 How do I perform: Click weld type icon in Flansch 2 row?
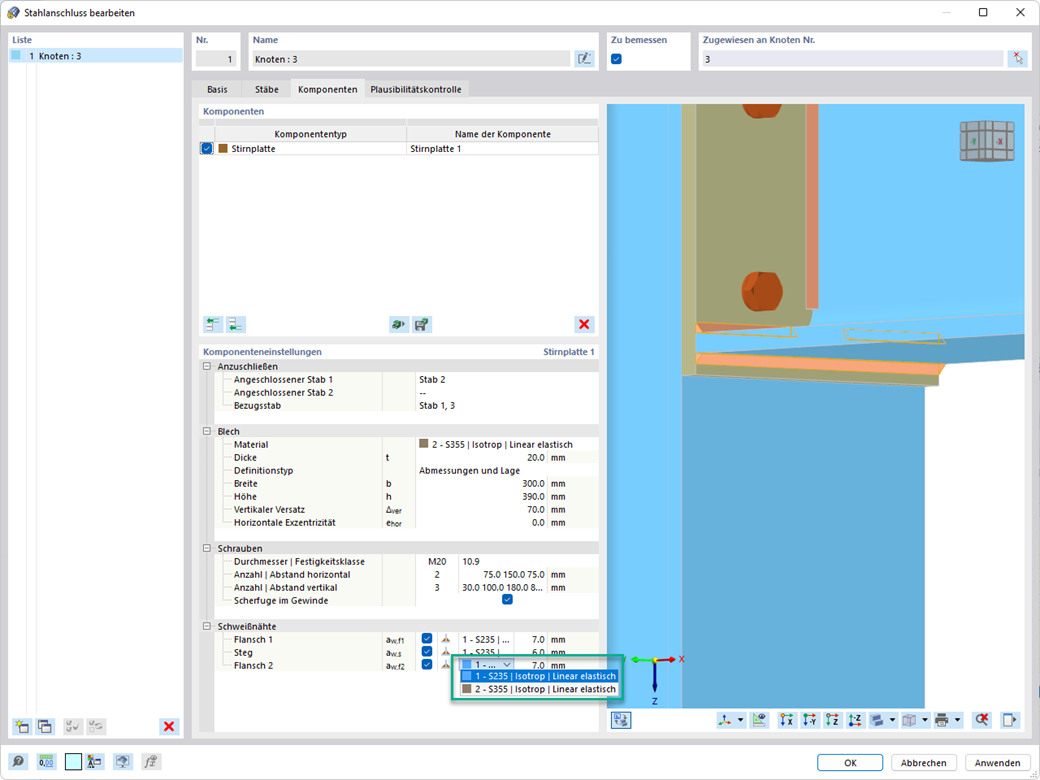[x=446, y=665]
